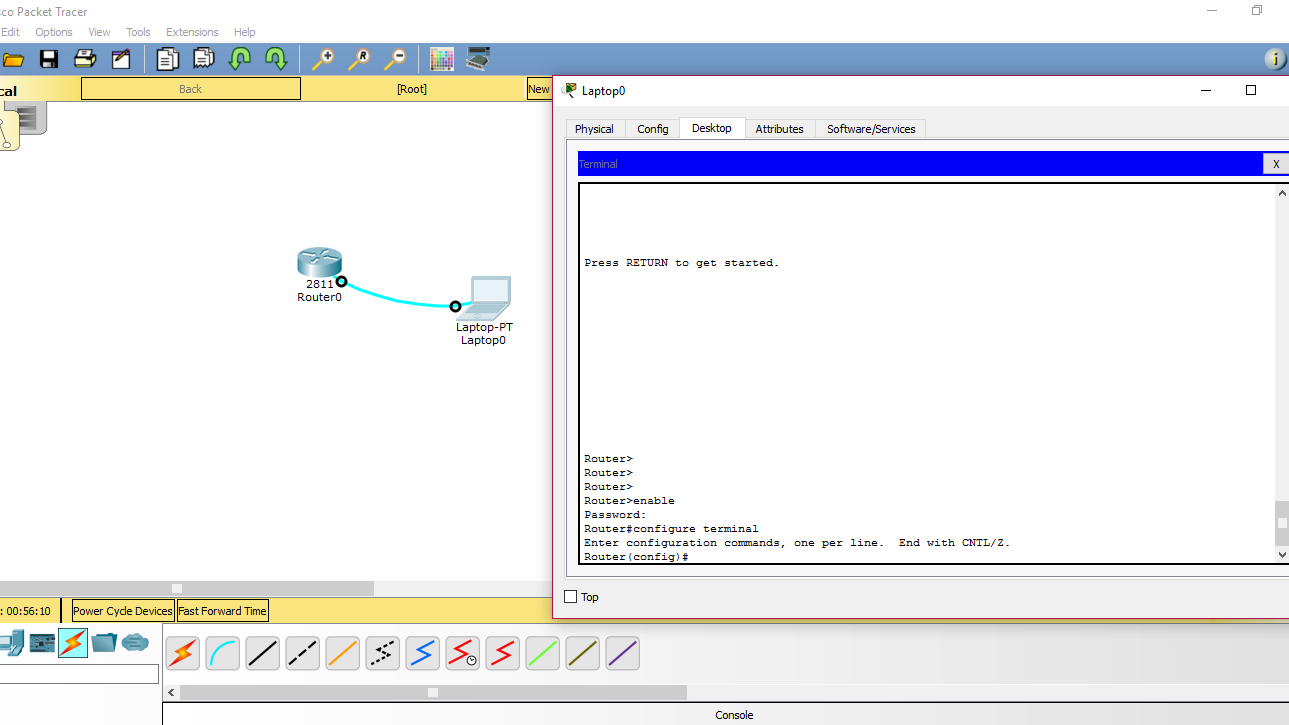This screenshot has width=1289, height=725.
Task: Save the project using the floppy icon
Action: pos(48,59)
